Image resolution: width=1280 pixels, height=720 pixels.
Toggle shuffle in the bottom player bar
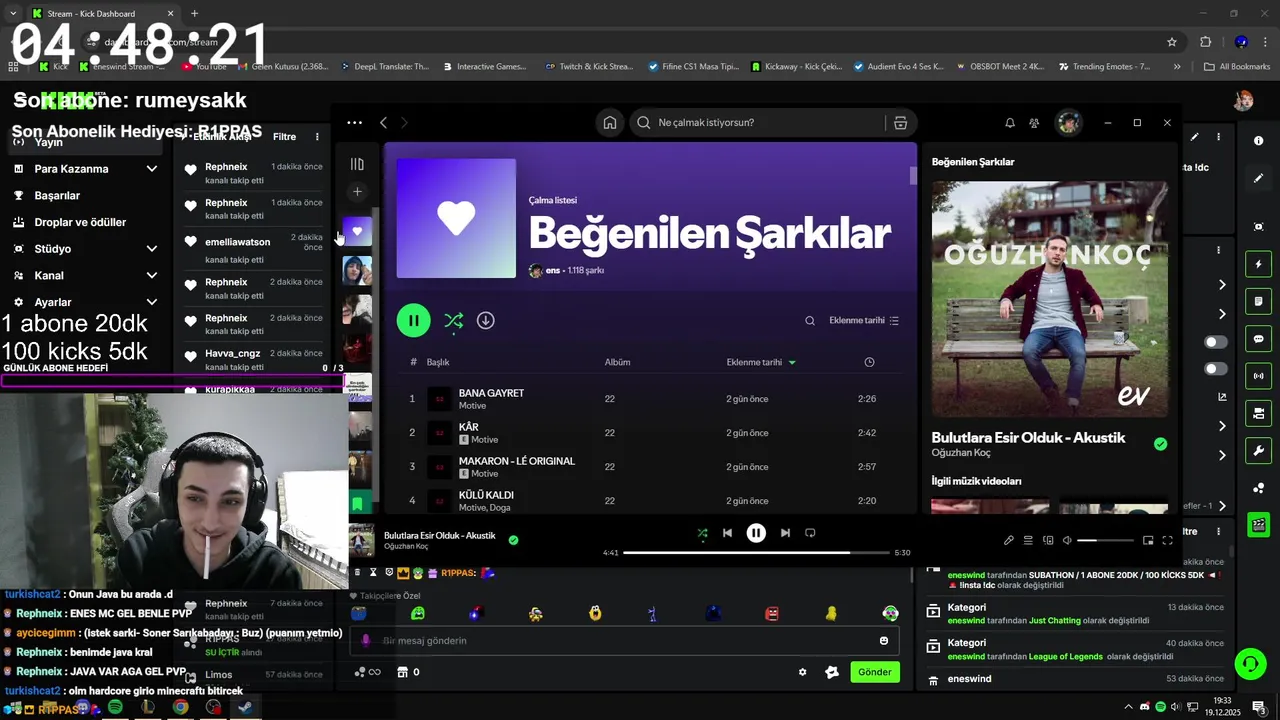click(702, 533)
